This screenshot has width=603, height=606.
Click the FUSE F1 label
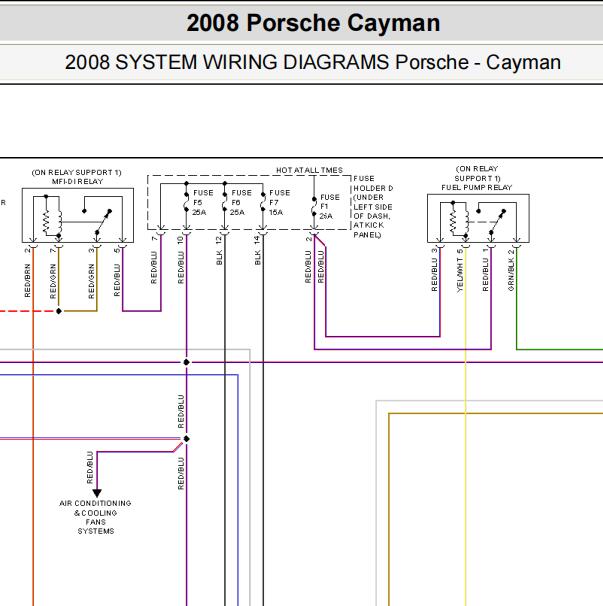(x=329, y=207)
